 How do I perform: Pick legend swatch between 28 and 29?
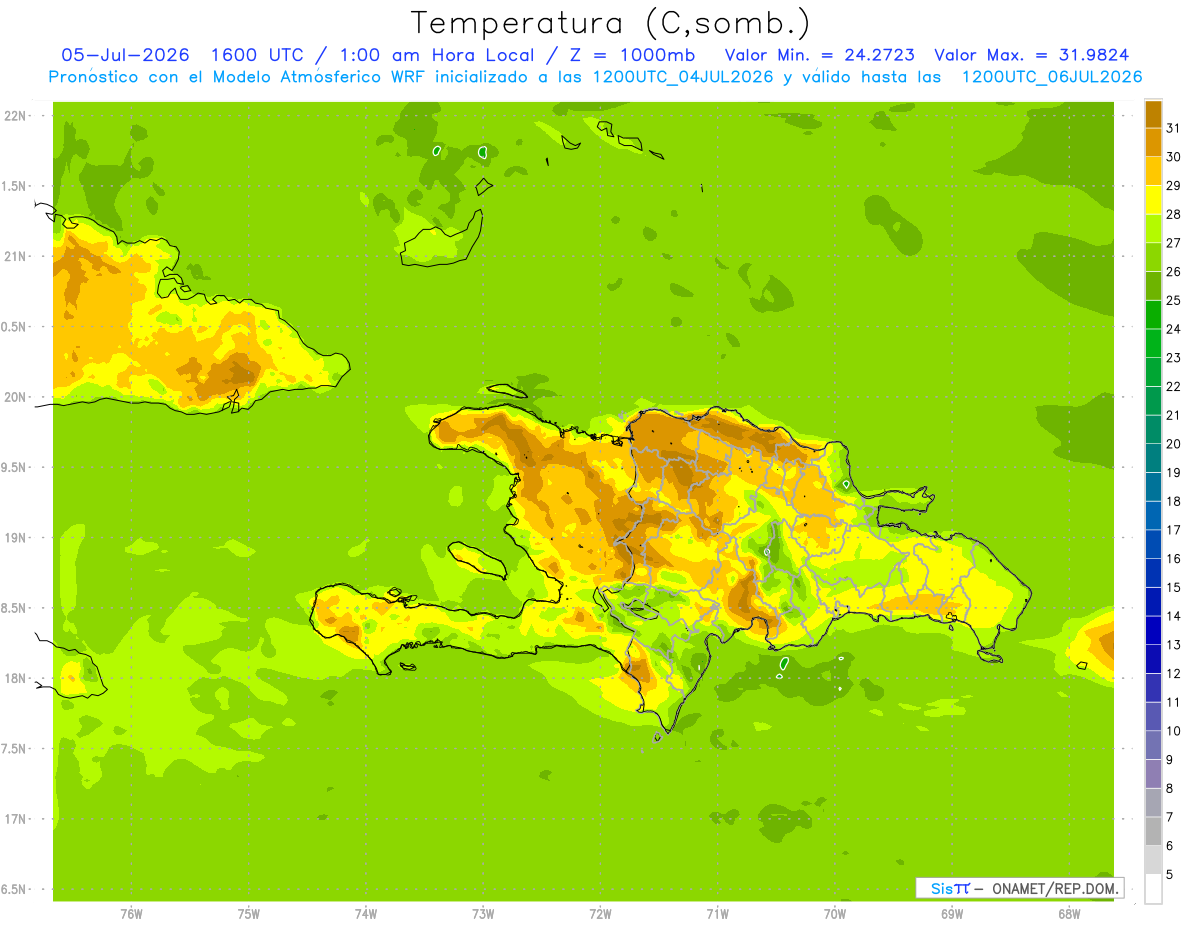(x=1154, y=200)
